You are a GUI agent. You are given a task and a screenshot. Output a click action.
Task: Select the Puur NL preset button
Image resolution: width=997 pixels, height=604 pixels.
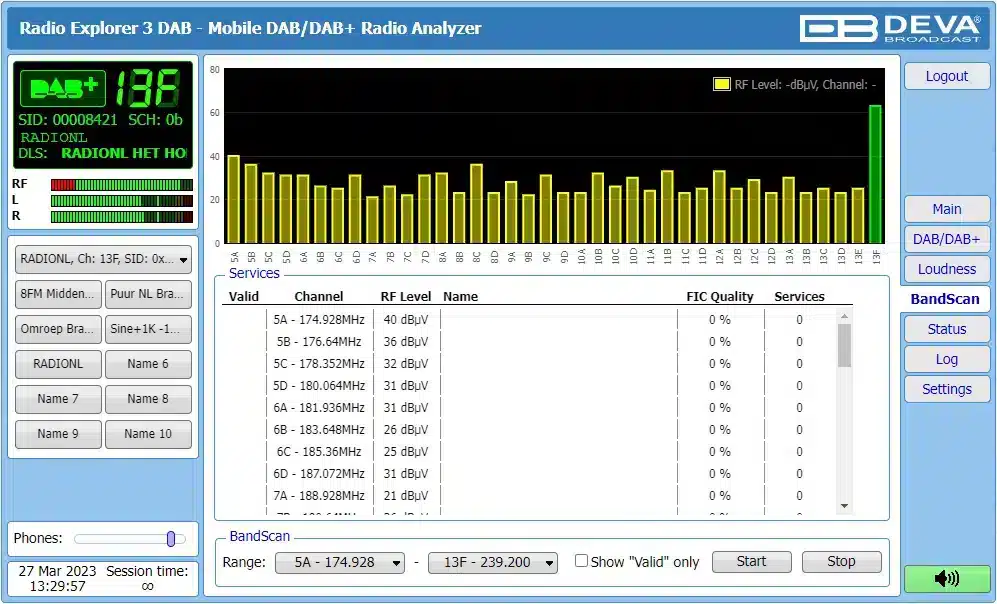148,294
